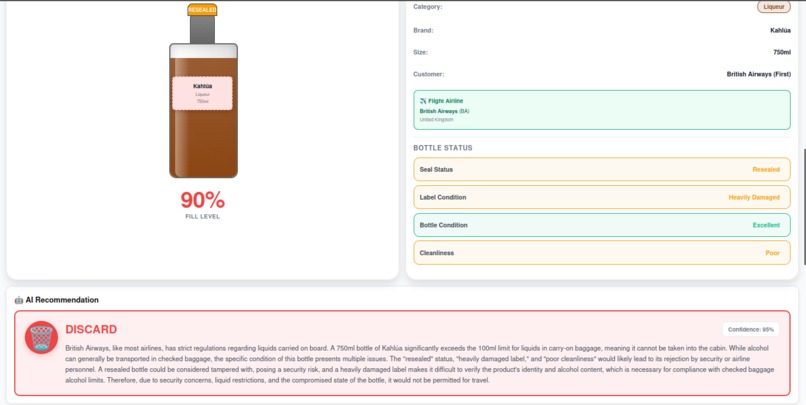The image size is (806, 405).
Task: Click the 'Brand:' field label
Action: click(x=423, y=30)
